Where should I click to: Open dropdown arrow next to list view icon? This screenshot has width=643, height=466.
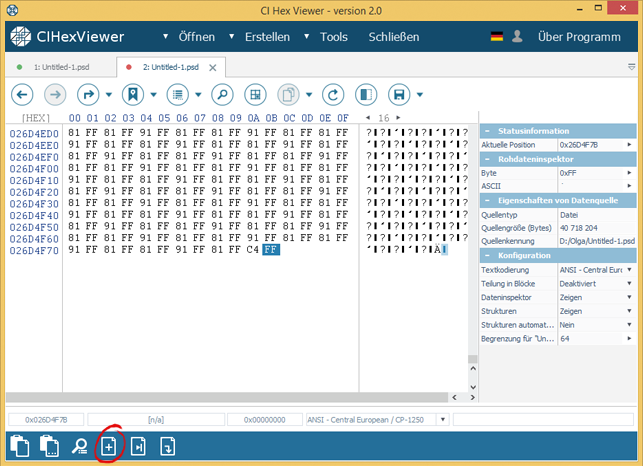pyautogui.click(x=198, y=95)
